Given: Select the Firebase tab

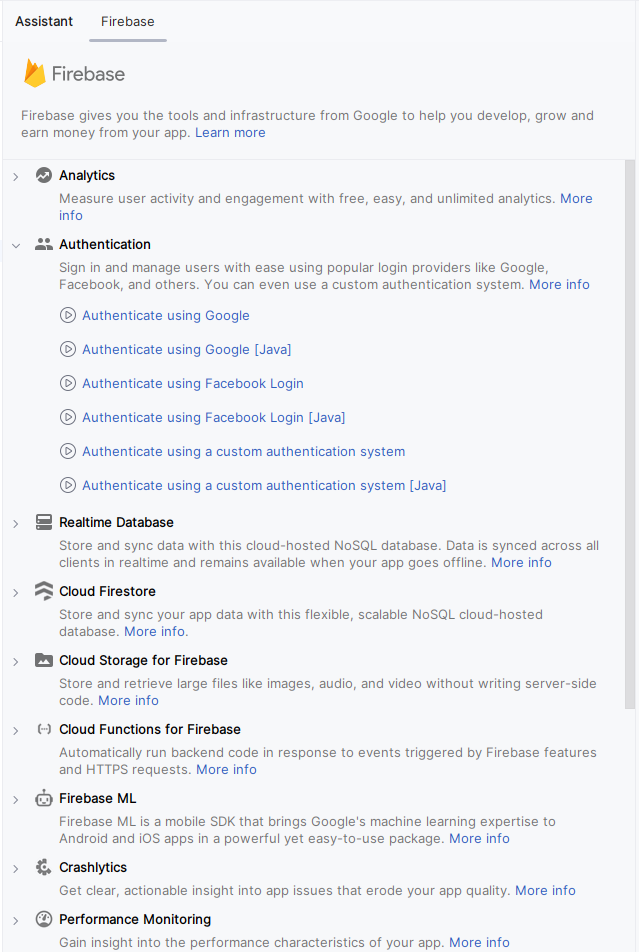Looking at the screenshot, I should click(x=127, y=21).
